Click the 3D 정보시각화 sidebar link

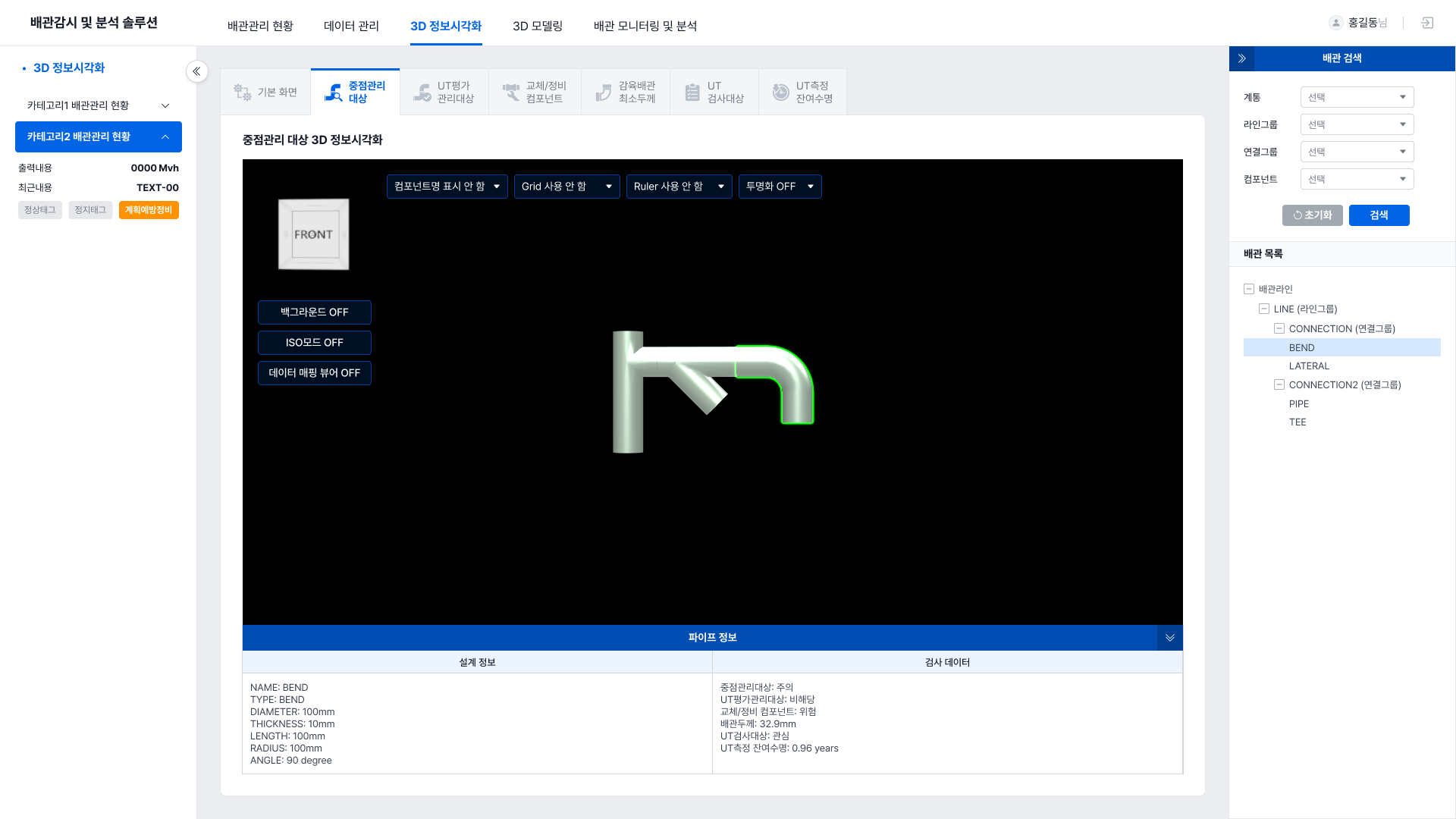coord(69,68)
